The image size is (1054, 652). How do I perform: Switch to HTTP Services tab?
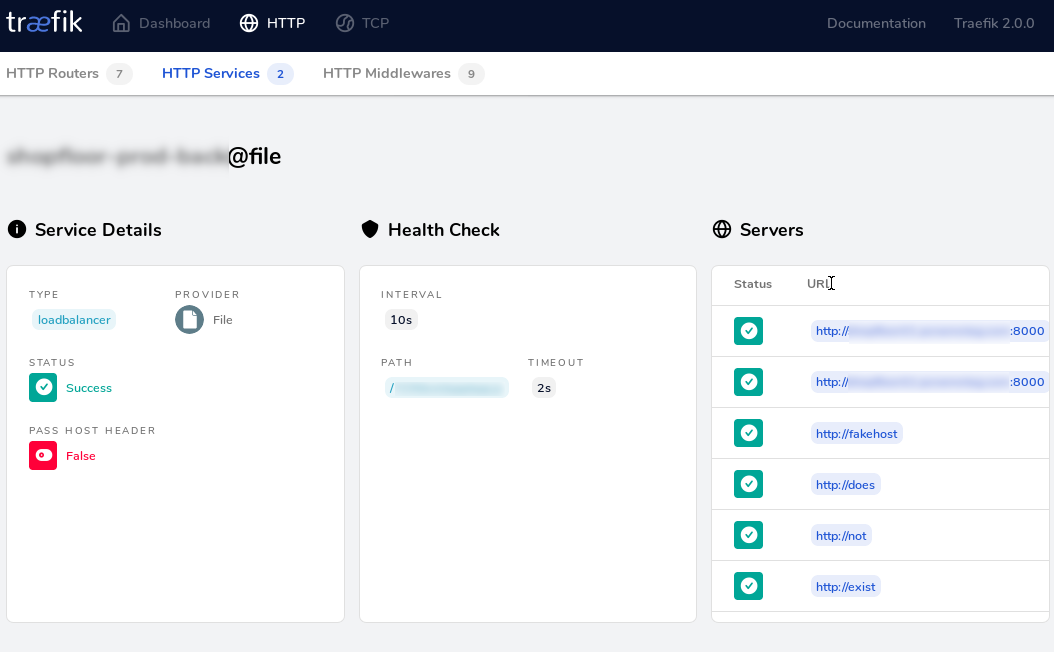[227, 73]
